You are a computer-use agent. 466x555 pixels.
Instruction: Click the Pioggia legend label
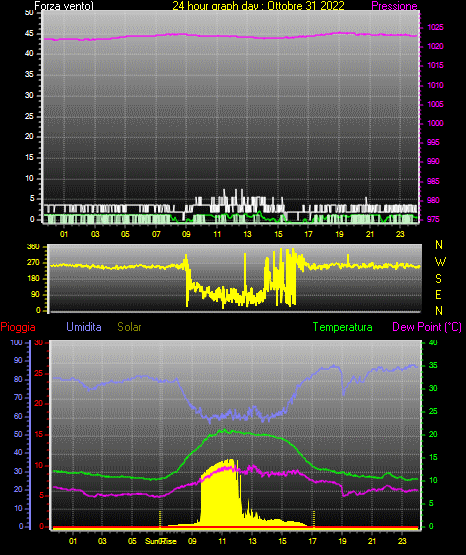tap(18, 327)
